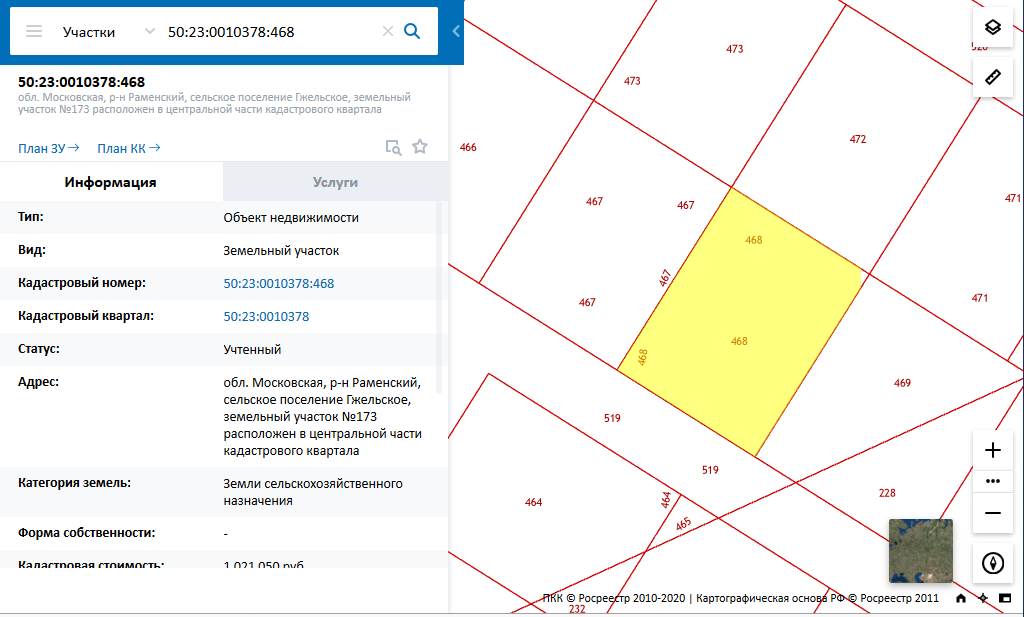Click the magnifier search icon

(x=412, y=31)
